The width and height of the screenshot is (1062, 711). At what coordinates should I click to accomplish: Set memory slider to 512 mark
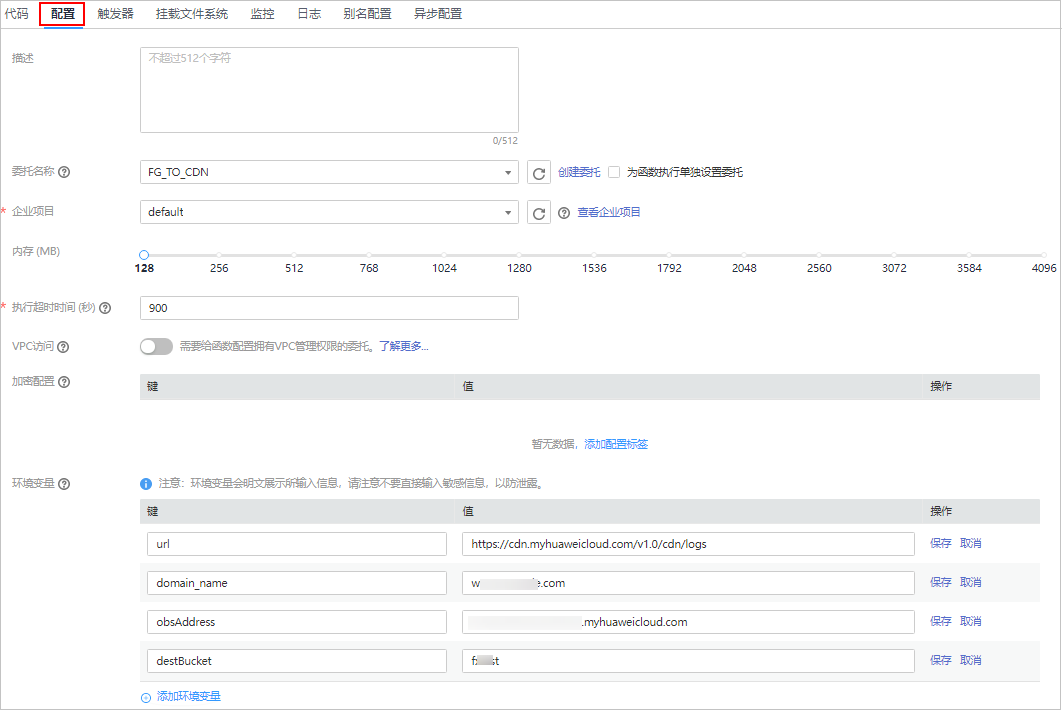tap(294, 255)
